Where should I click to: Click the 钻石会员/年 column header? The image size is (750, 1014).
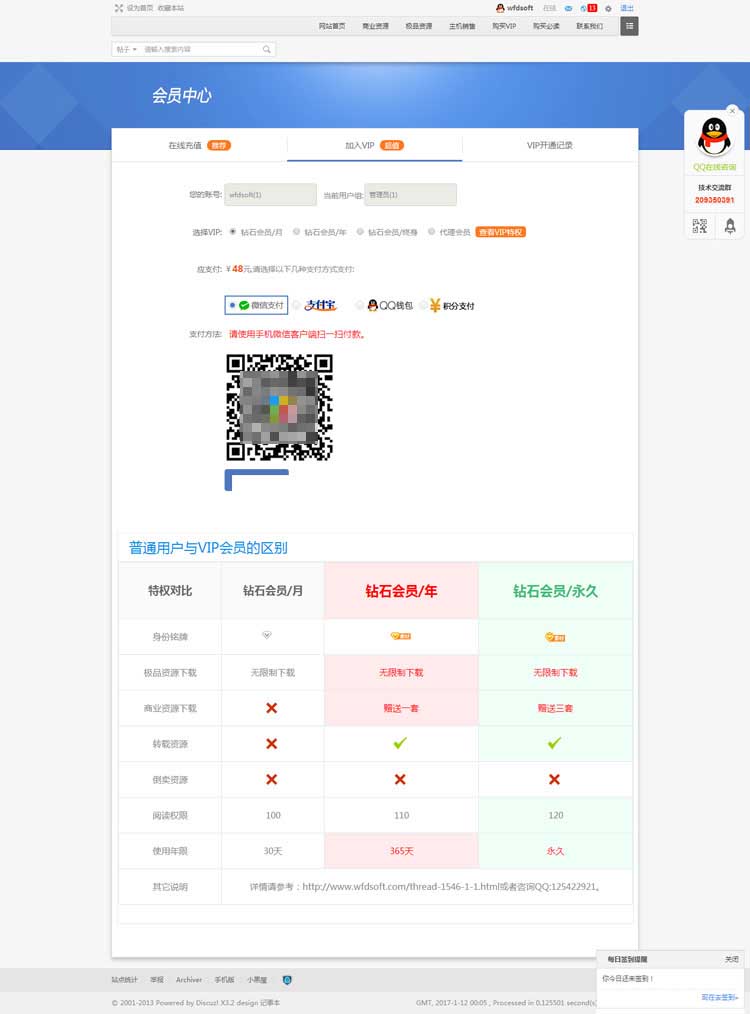(x=401, y=590)
